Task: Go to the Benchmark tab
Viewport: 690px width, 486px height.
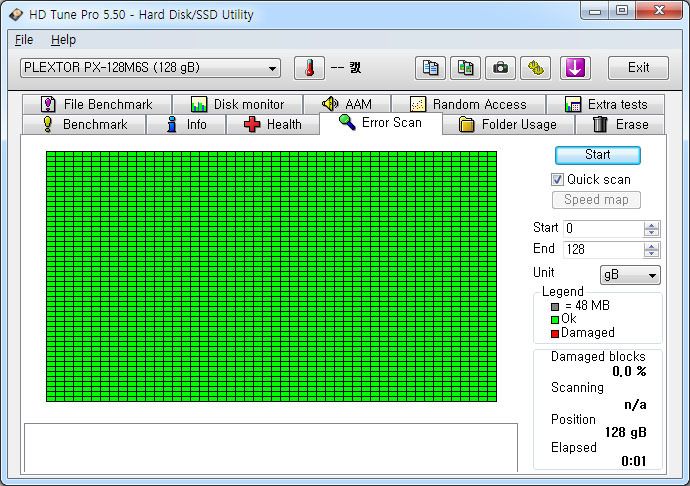Action: click(84, 125)
